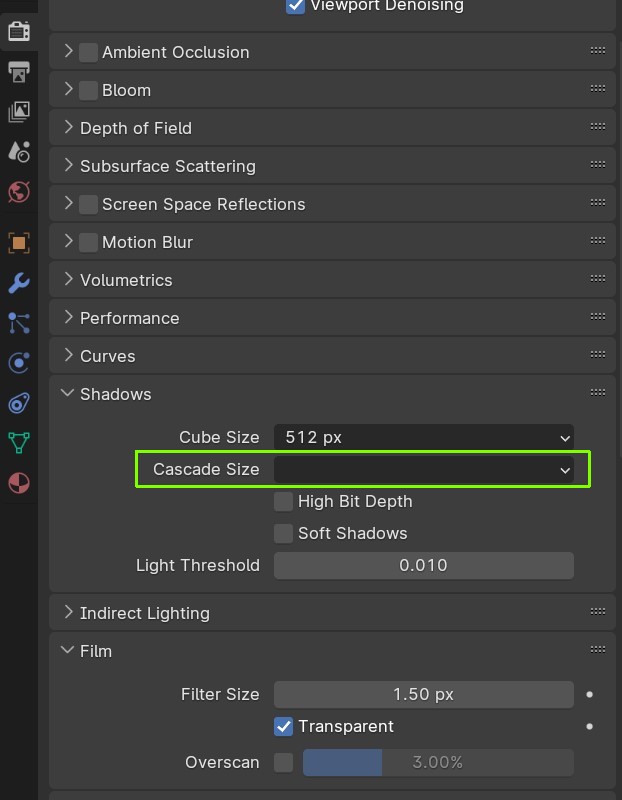Click the Filter Size animate dot
Image resolution: width=622 pixels, height=800 pixels.
click(589, 694)
